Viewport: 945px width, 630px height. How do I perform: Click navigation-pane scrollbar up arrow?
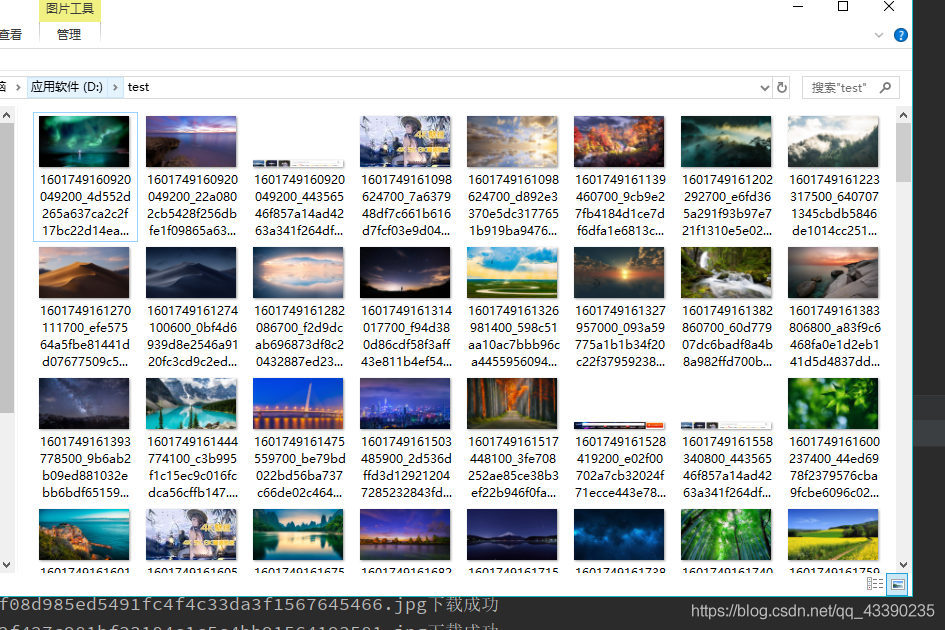point(7,115)
